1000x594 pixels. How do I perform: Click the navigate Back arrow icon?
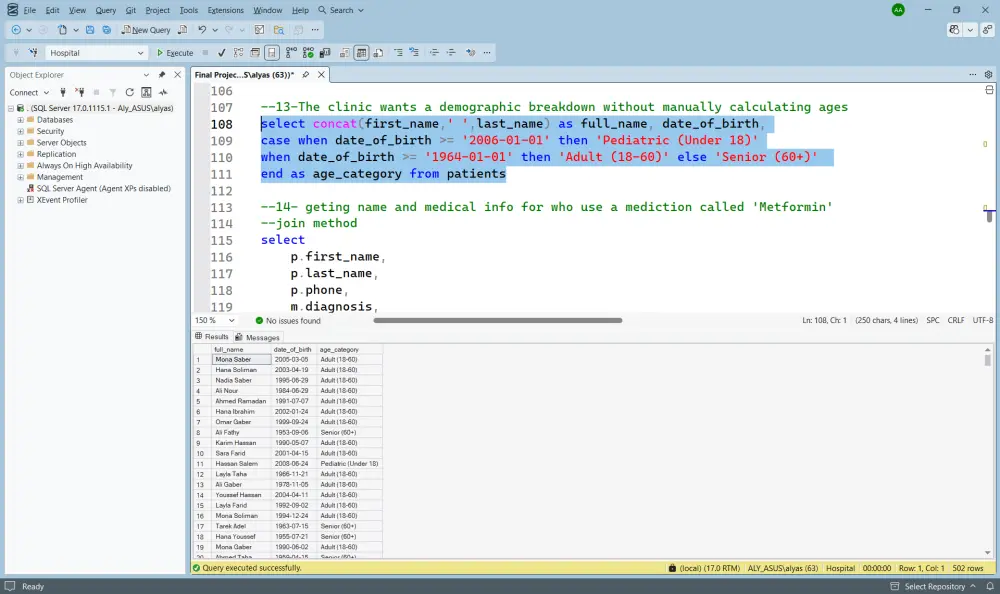point(16,30)
